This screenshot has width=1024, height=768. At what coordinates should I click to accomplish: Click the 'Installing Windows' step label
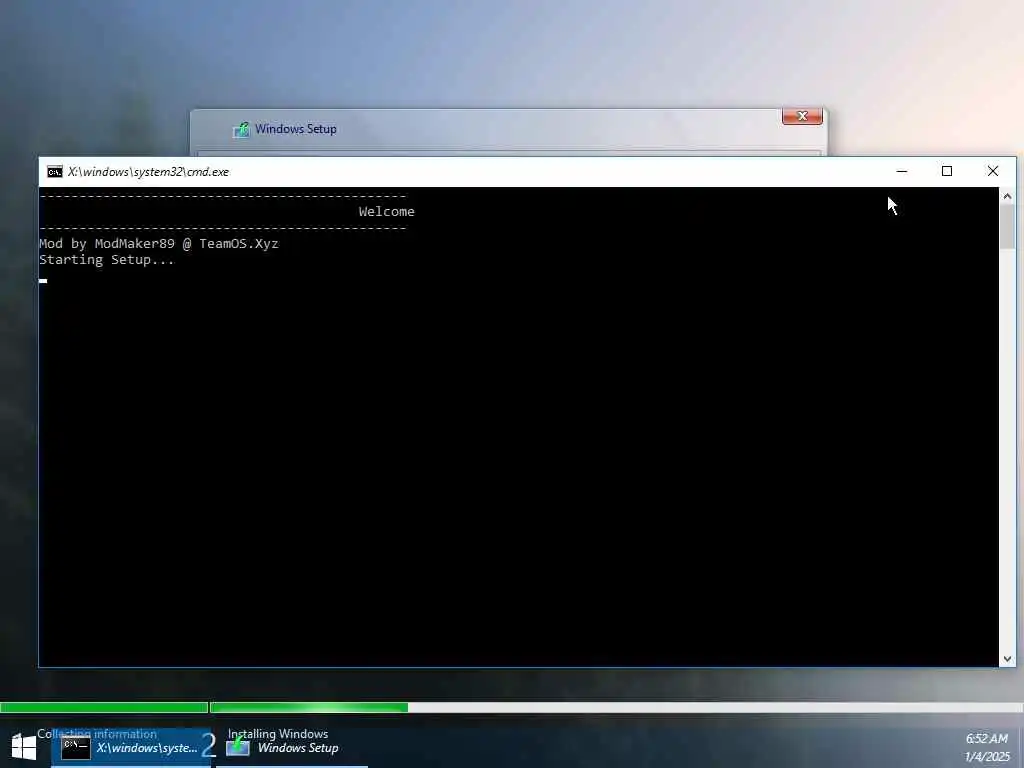[x=278, y=734]
